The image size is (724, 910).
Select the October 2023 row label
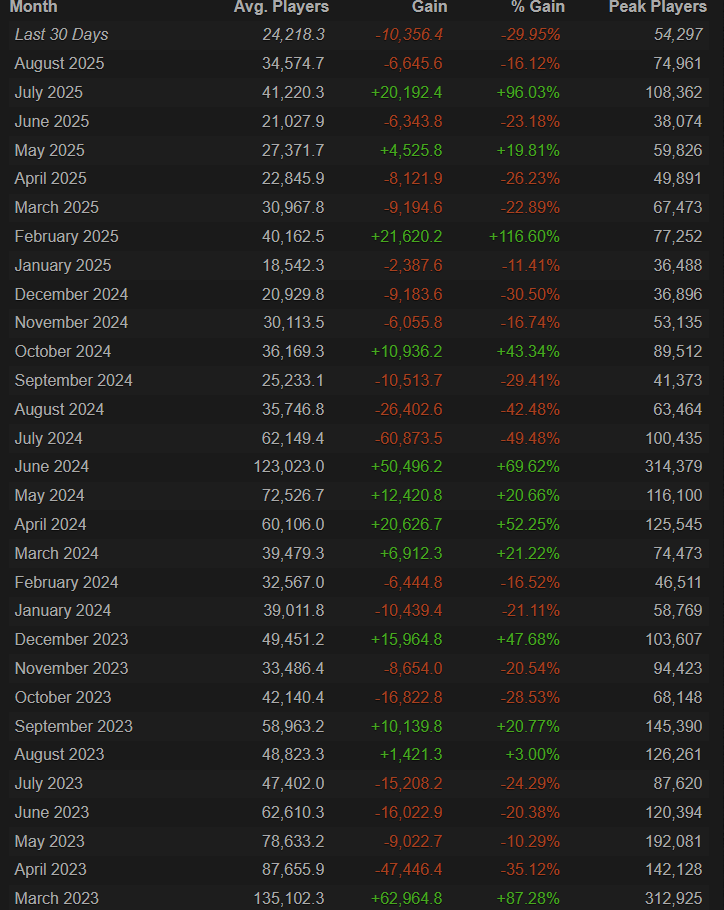63,697
